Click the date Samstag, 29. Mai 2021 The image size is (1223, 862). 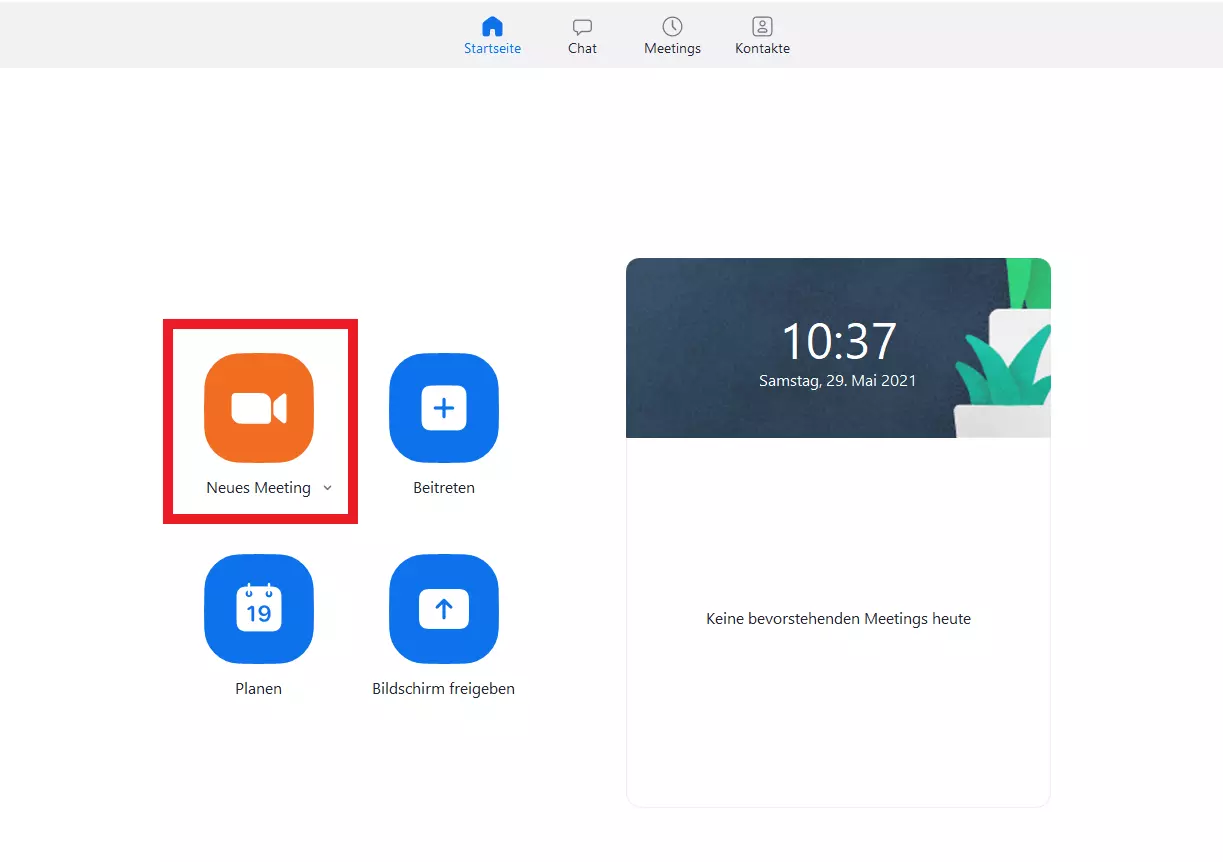click(x=838, y=381)
